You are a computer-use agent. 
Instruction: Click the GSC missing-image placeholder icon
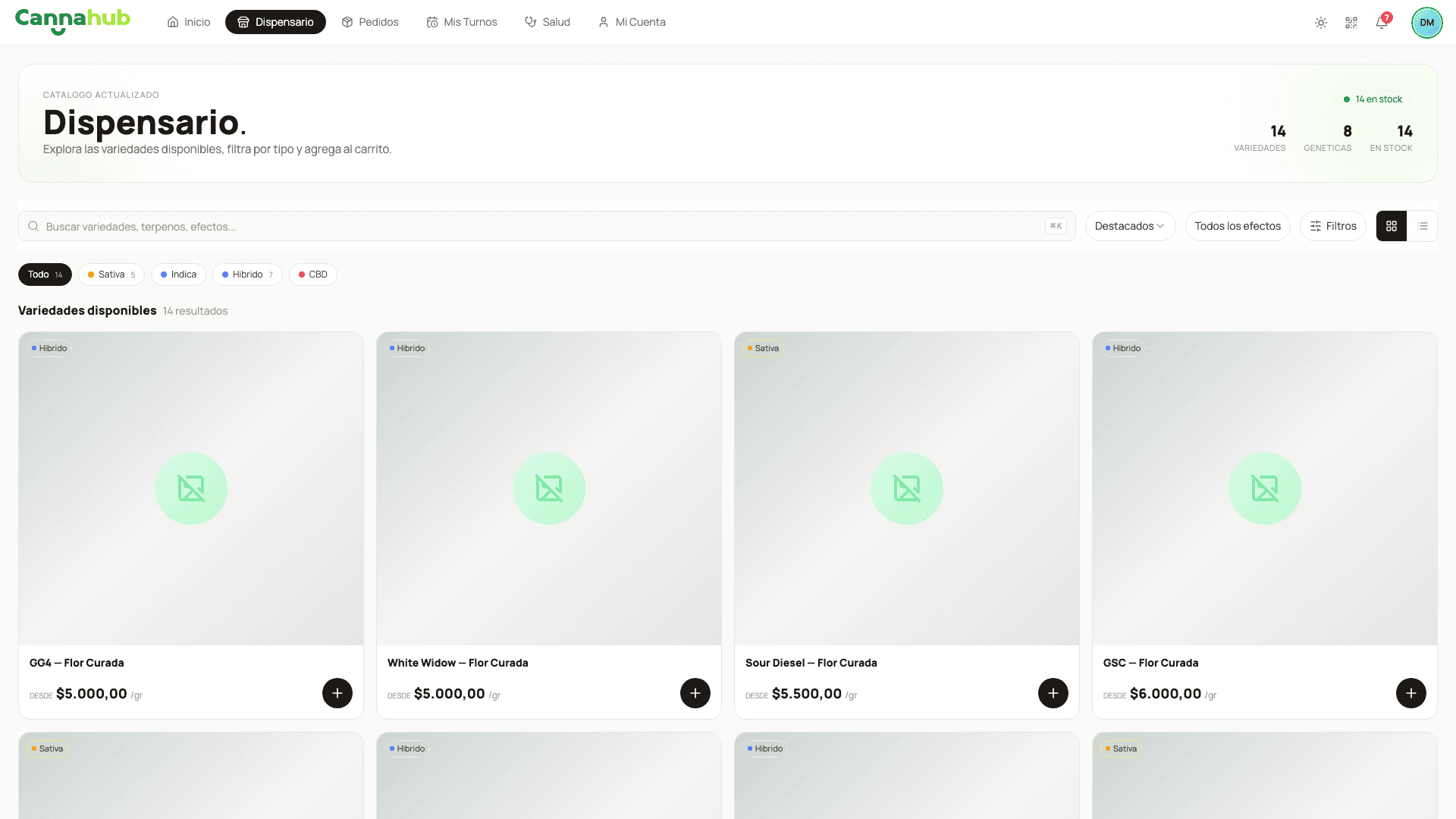tap(1265, 488)
